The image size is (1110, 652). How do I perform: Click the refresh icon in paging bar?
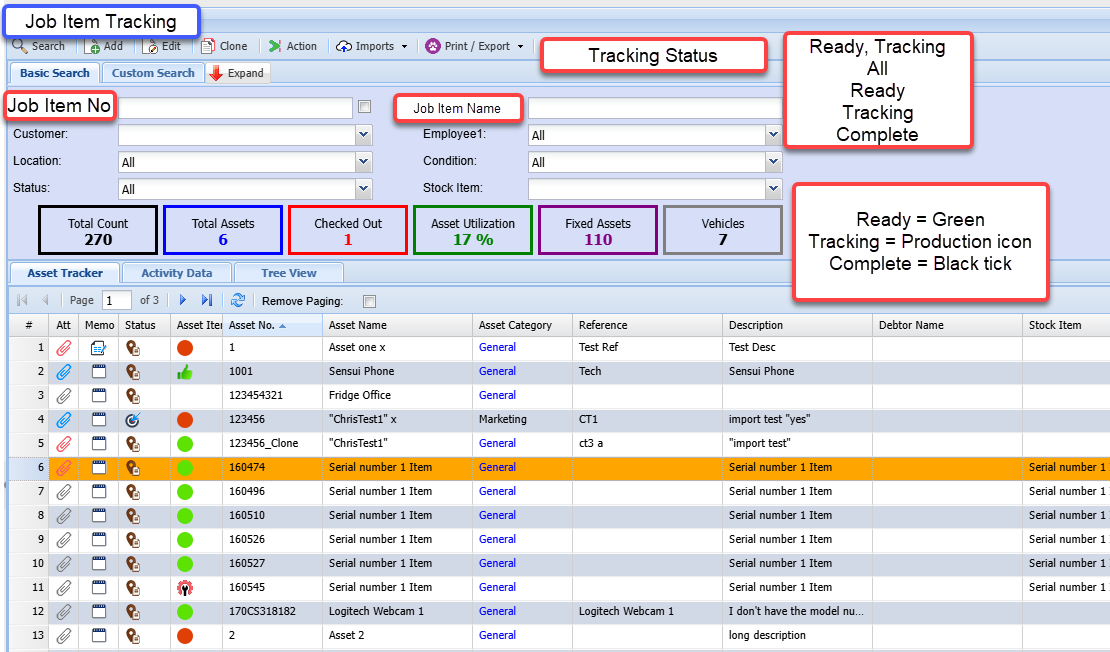tap(237, 300)
